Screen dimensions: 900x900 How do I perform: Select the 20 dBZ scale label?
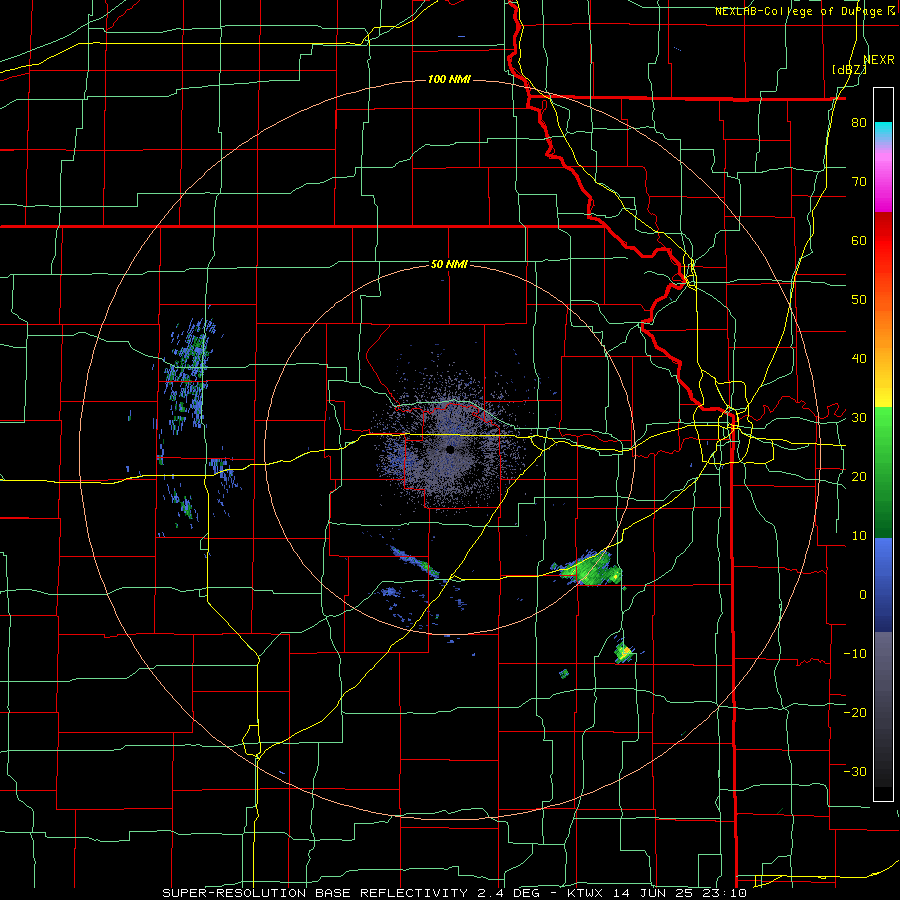859,476
